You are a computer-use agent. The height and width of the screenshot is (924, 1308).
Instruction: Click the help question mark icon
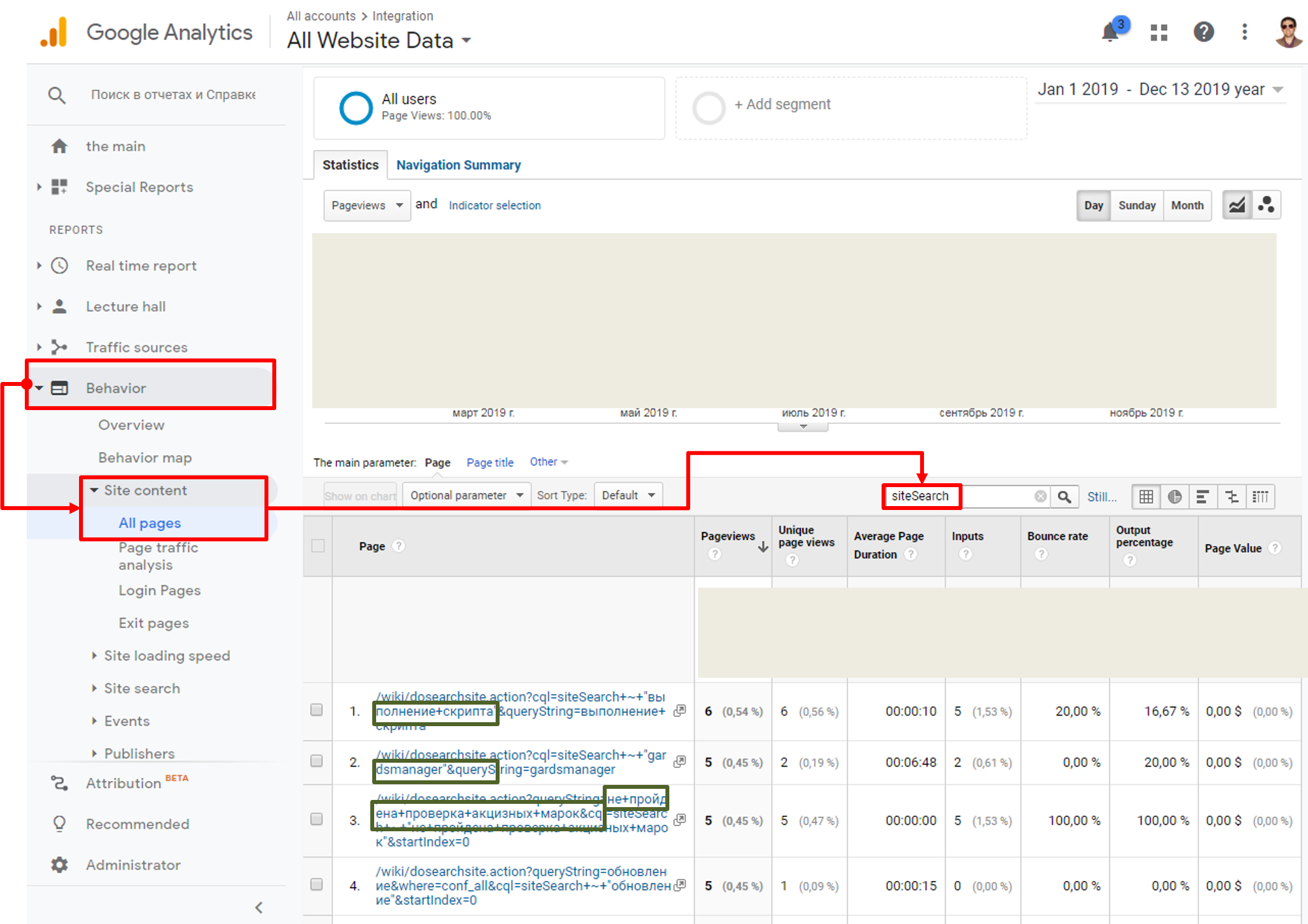1203,32
